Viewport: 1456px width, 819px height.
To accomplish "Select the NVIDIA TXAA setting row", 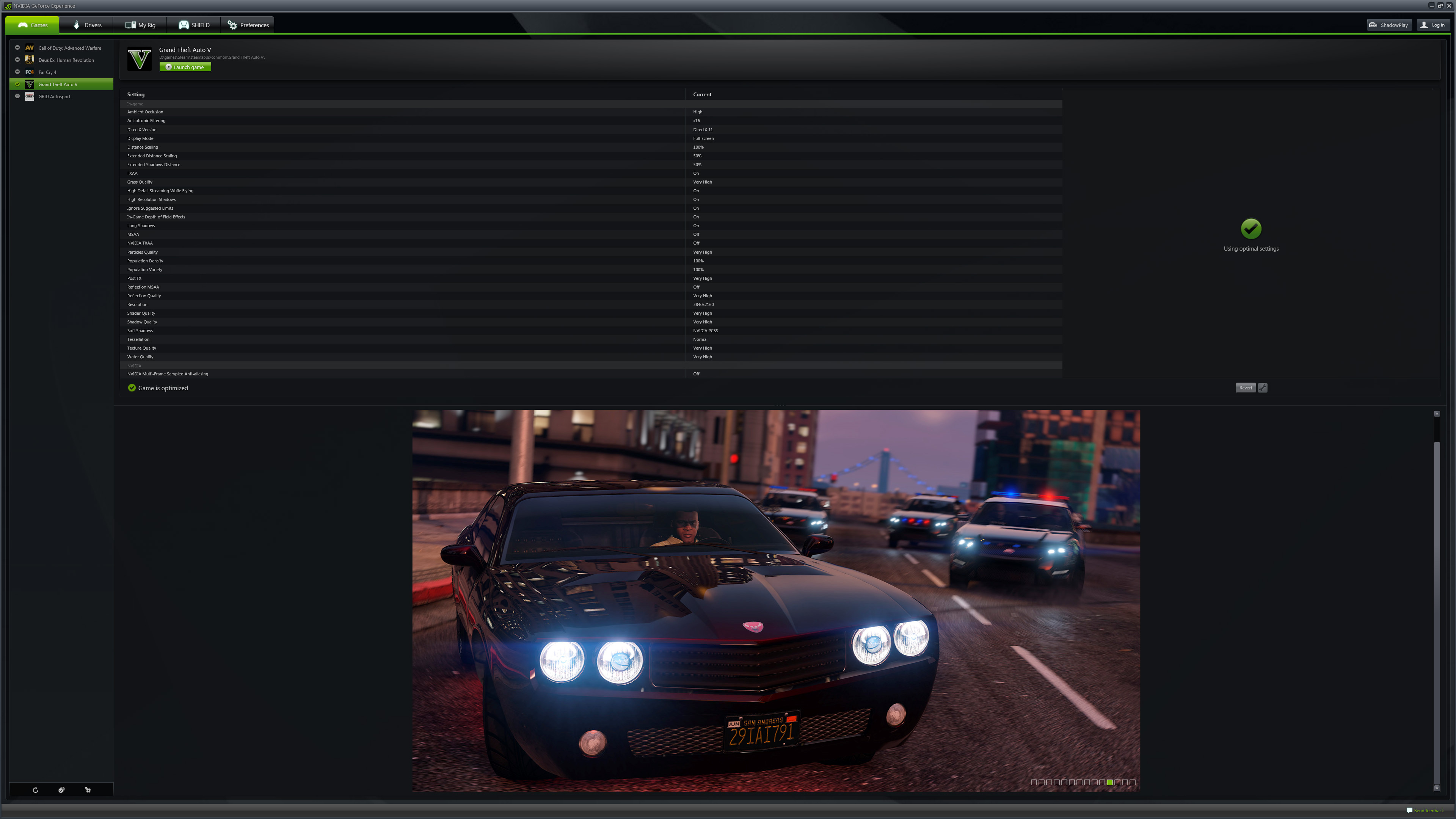I will (x=591, y=243).
